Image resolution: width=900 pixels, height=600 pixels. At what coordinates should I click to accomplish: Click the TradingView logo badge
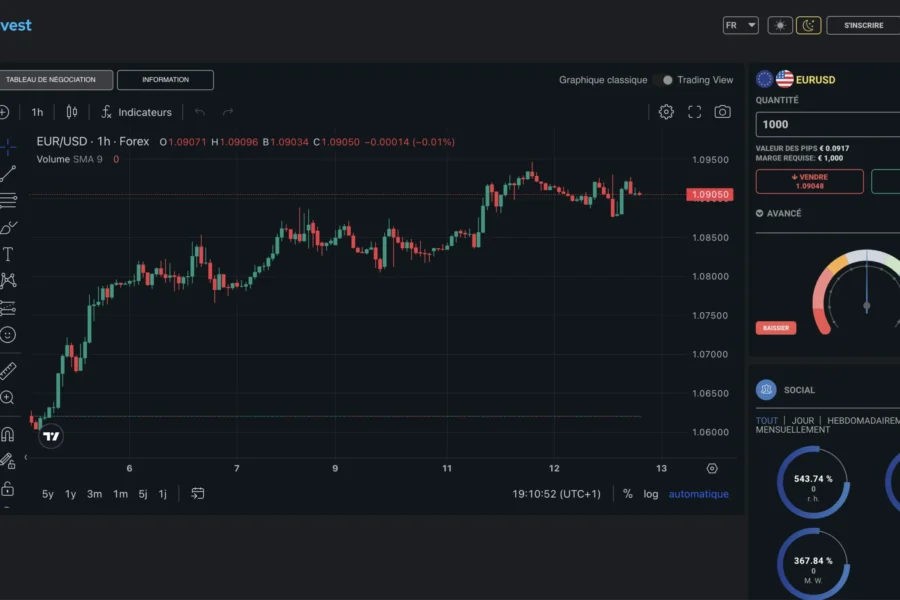tap(51, 436)
